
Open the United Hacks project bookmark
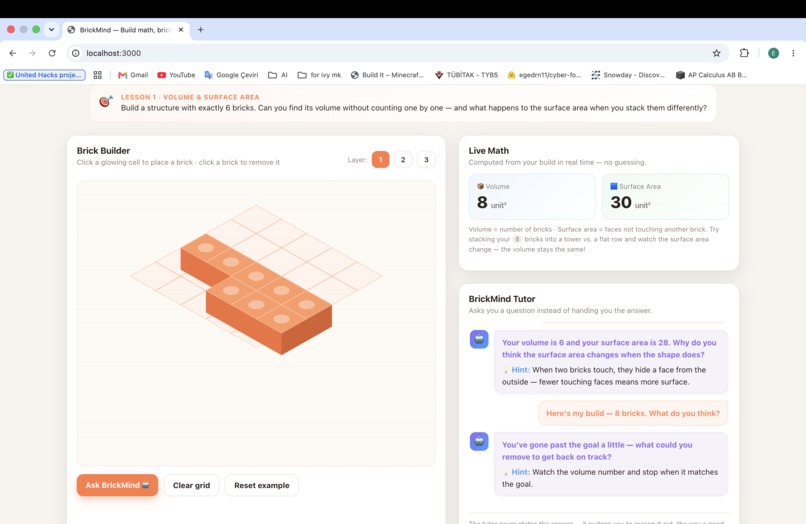[45, 75]
